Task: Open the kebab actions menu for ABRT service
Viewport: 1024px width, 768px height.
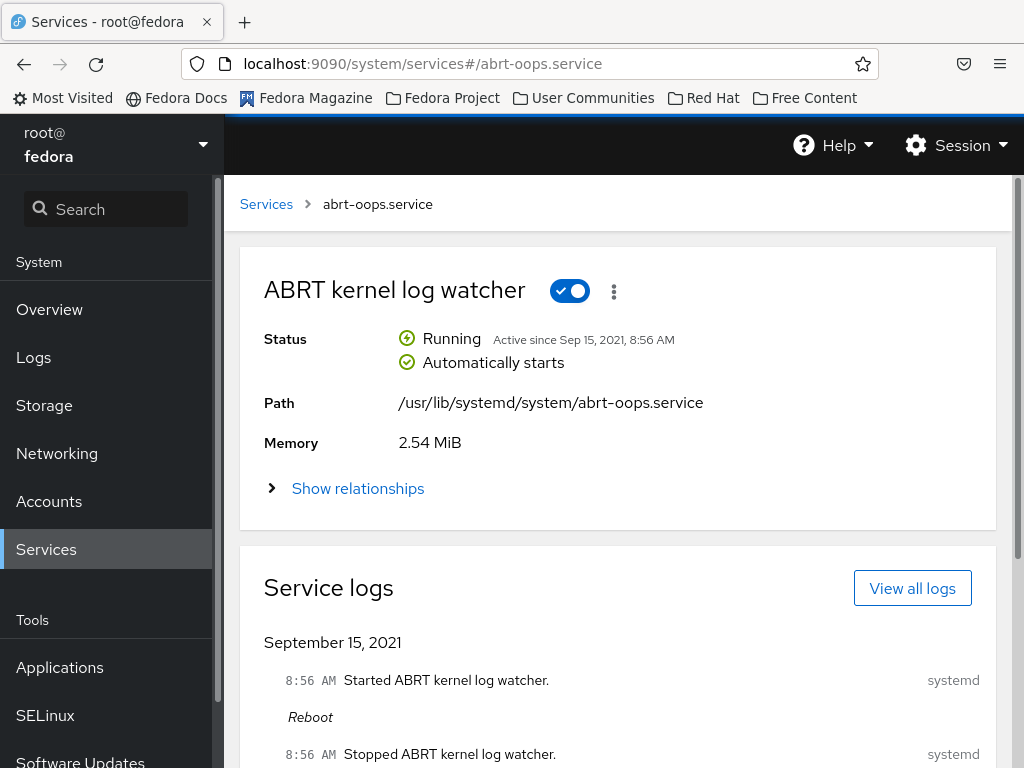Action: 613,291
